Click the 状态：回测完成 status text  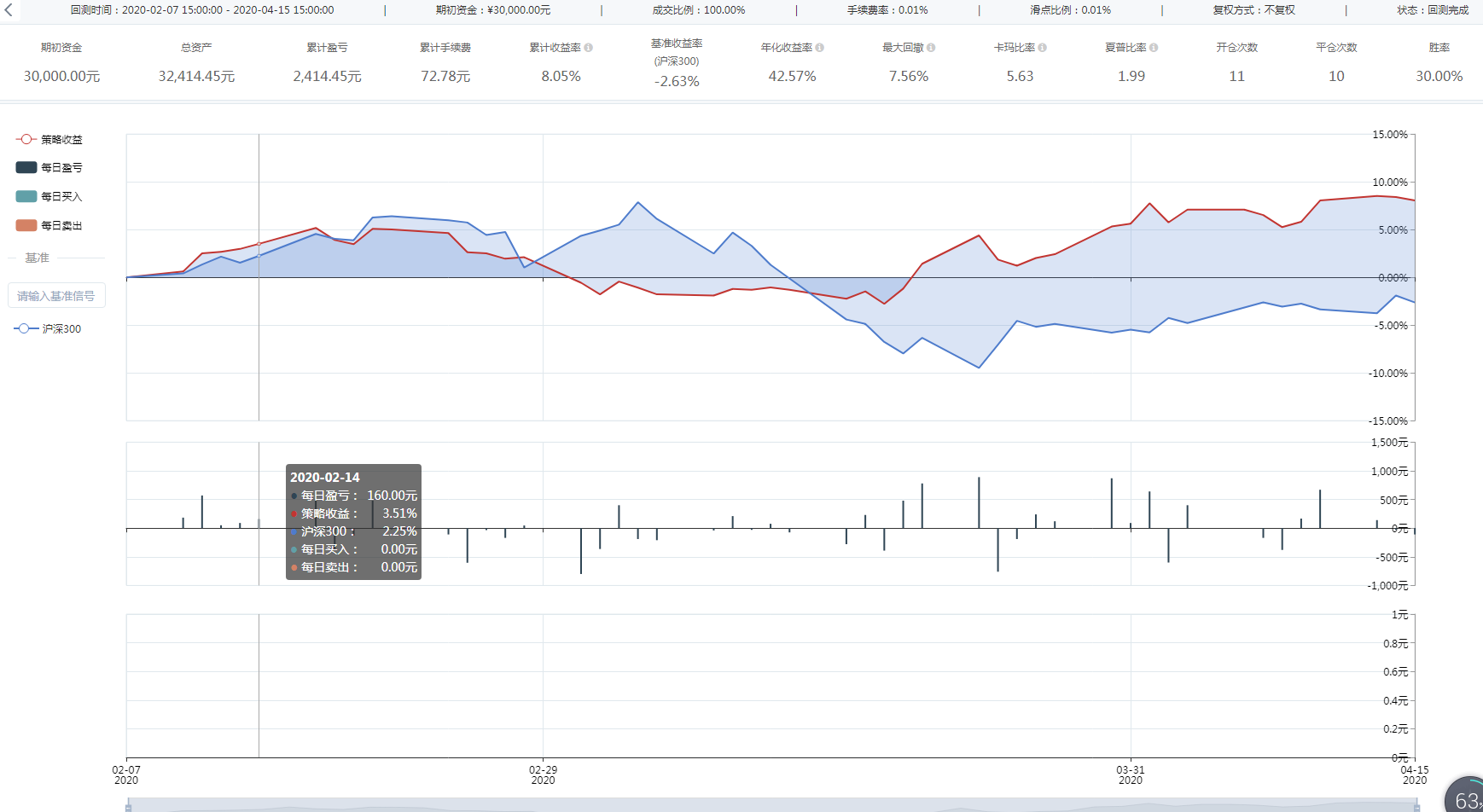[x=1433, y=10]
